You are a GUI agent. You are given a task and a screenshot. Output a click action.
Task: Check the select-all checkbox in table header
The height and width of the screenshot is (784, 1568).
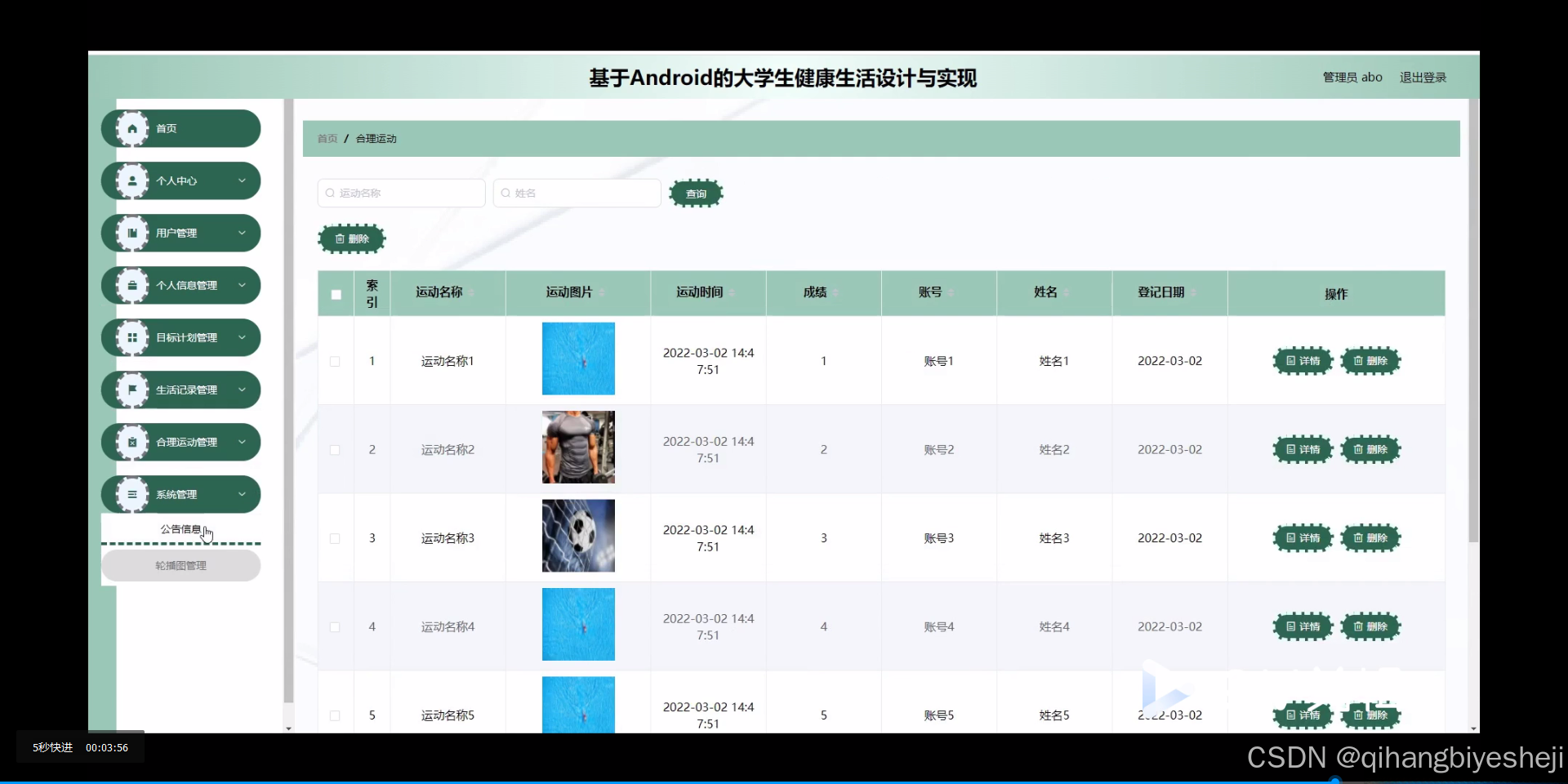[335, 295]
